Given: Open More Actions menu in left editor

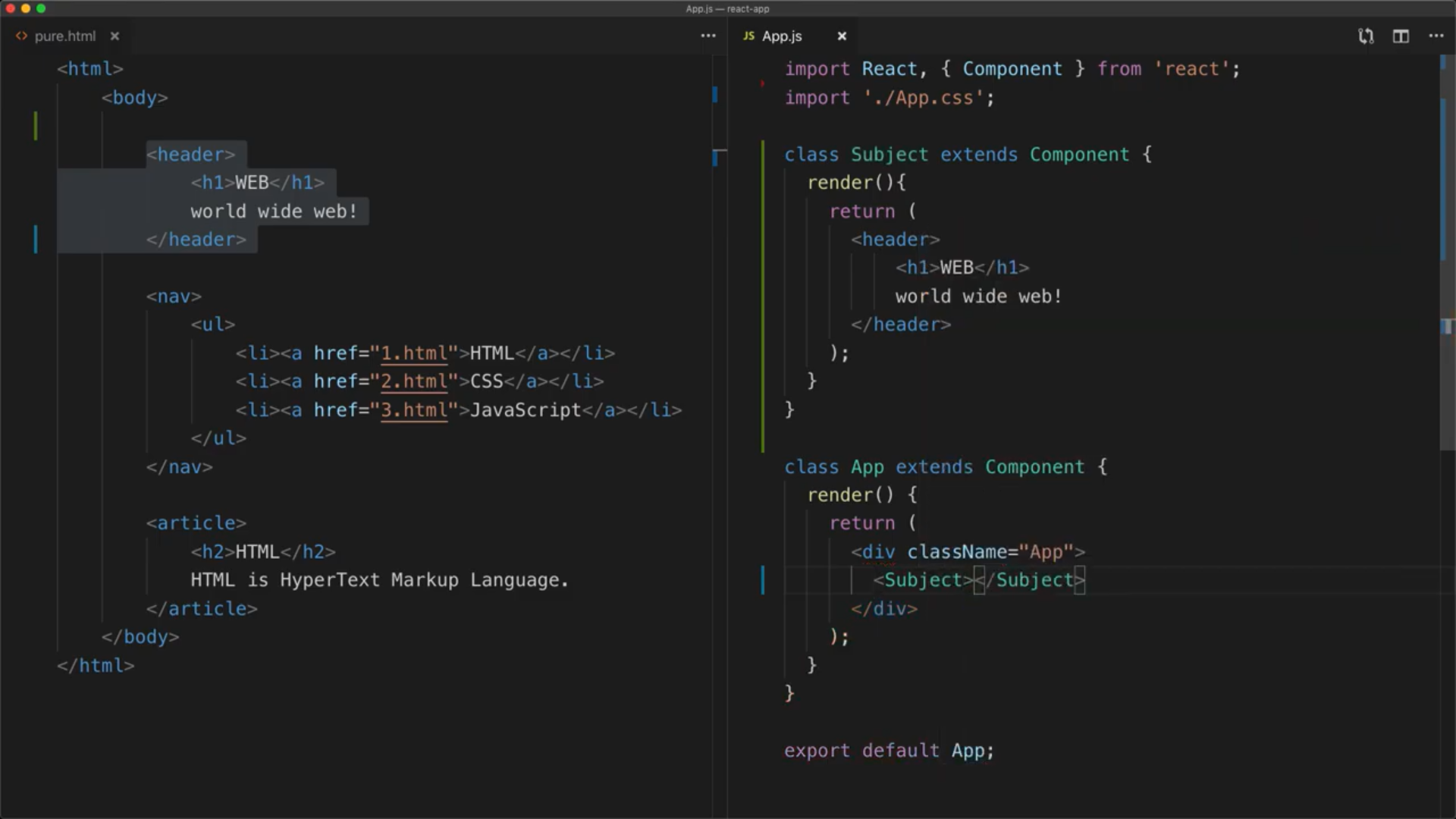Looking at the screenshot, I should point(708,36).
